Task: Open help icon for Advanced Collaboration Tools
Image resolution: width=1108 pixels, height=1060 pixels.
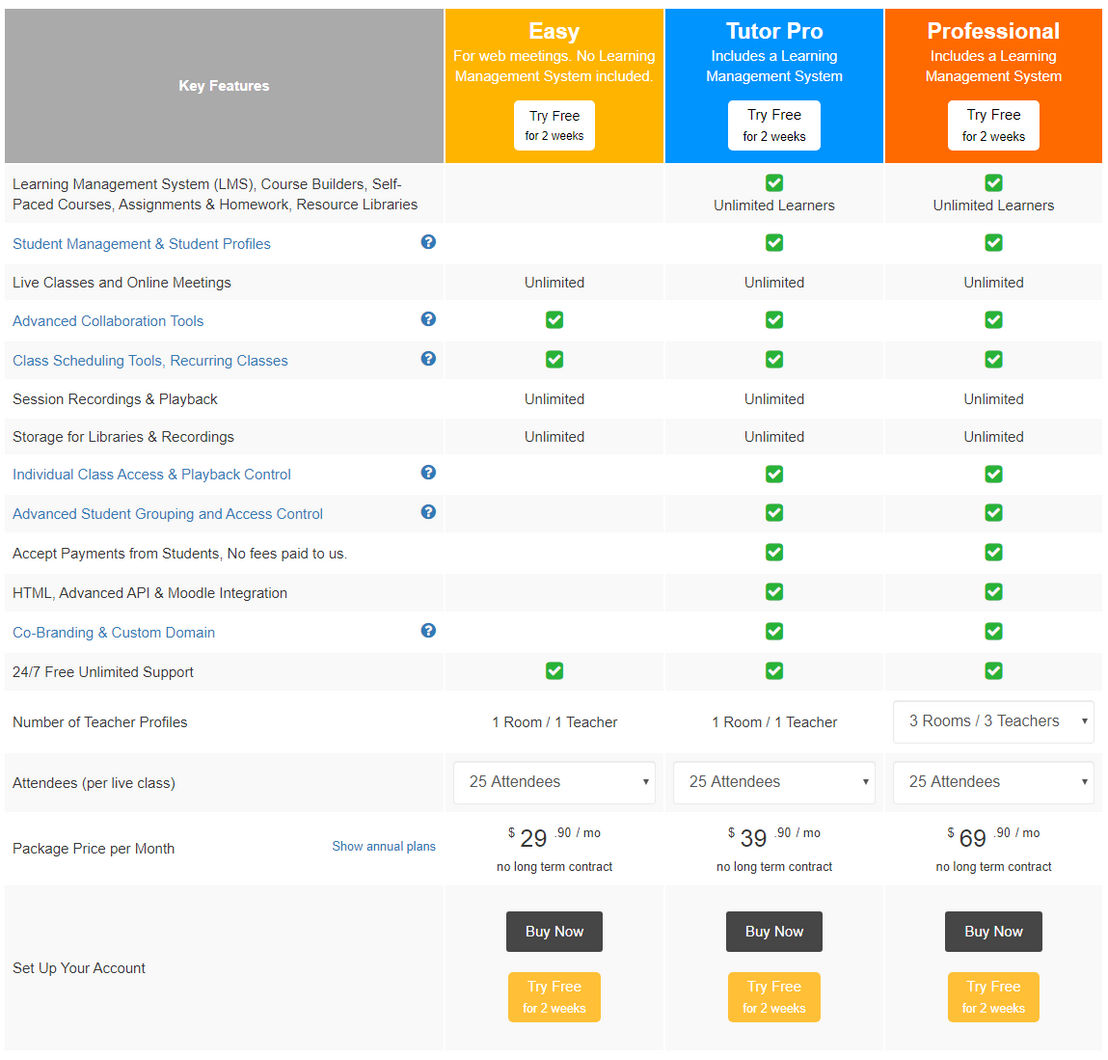Action: pyautogui.click(x=428, y=319)
